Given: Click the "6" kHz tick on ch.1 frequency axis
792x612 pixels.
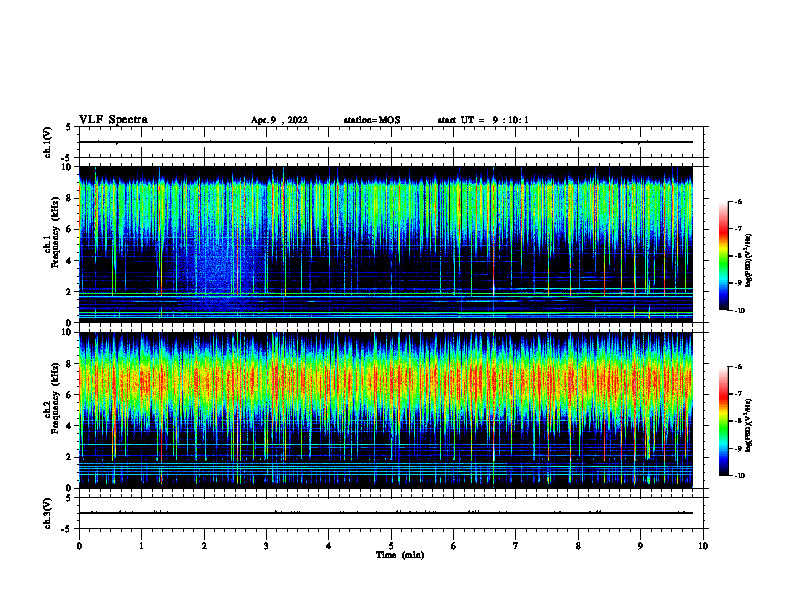Looking at the screenshot, I should (x=70, y=229).
